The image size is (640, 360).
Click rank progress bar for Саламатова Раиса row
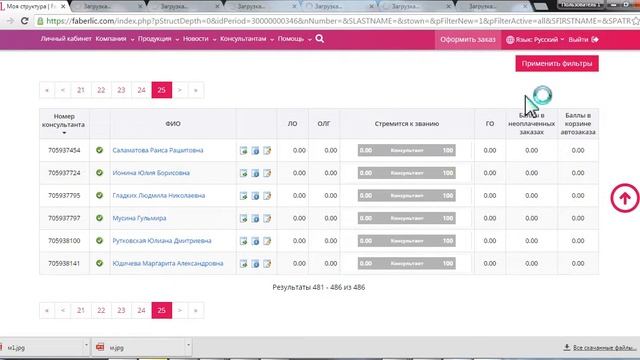(x=407, y=150)
